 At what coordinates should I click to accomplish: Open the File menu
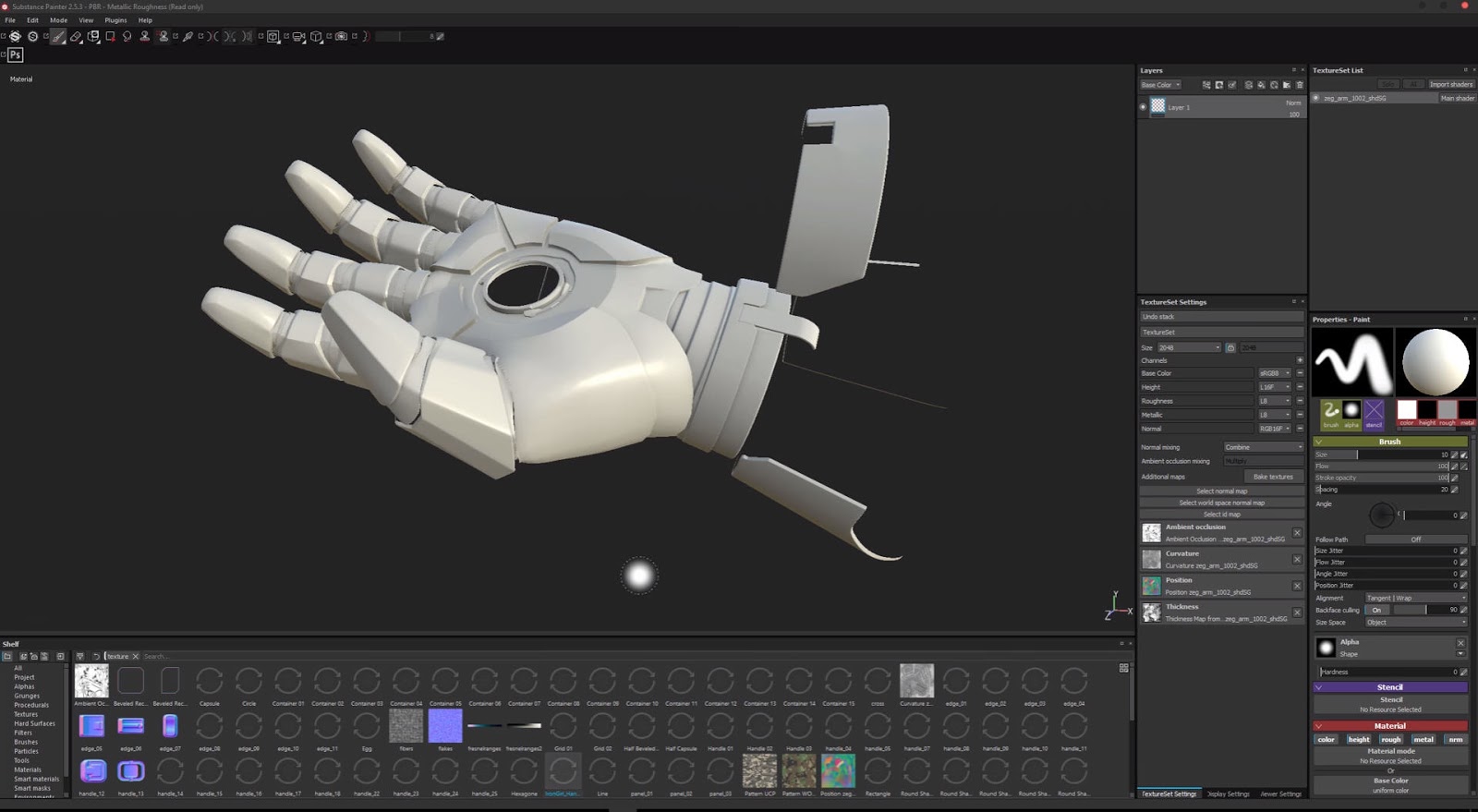pos(10,19)
